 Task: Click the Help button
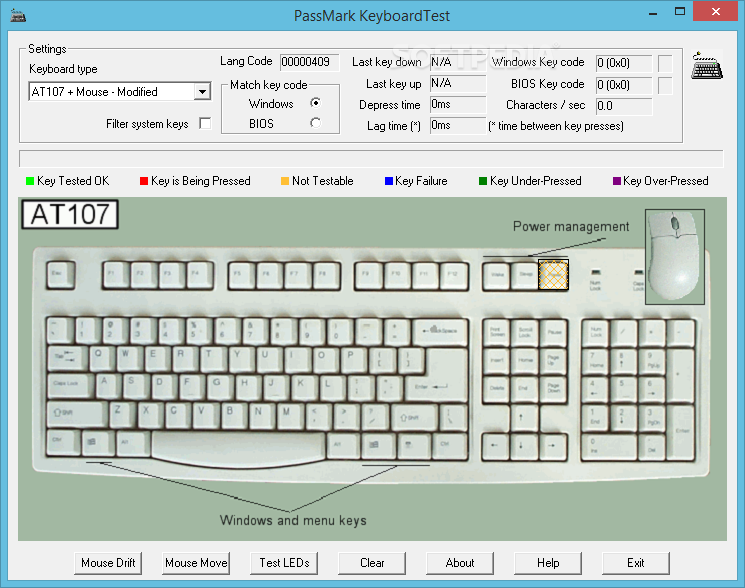tap(548, 563)
